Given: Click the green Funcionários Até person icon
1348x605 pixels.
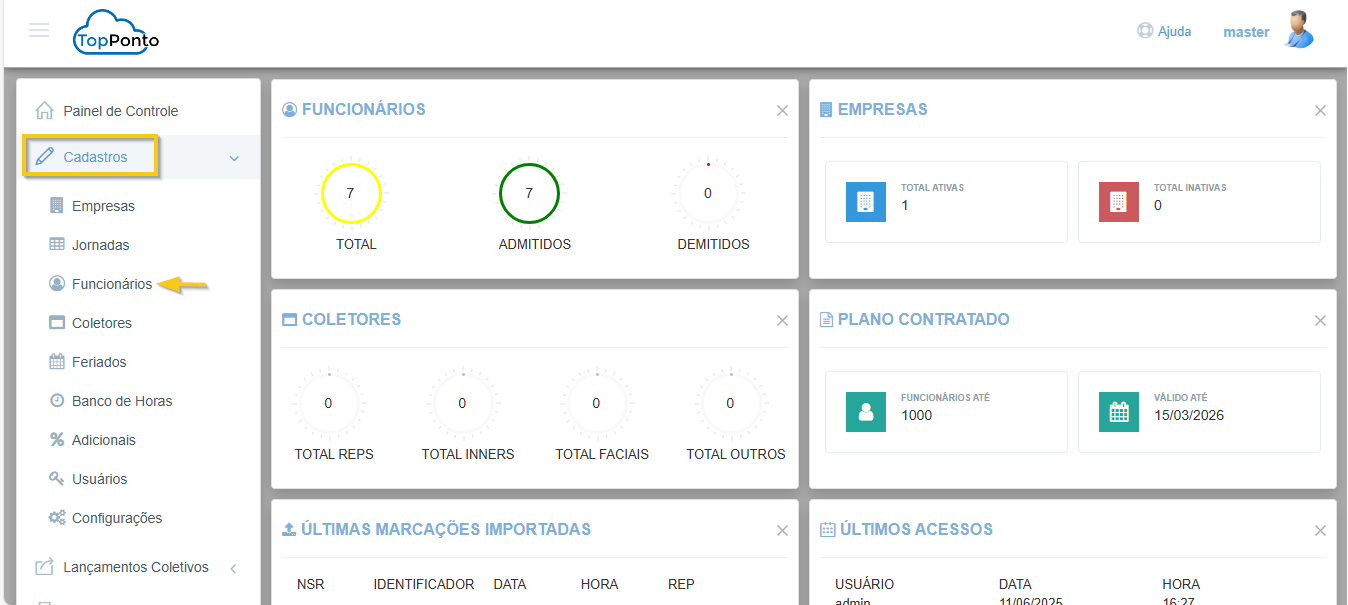Looking at the screenshot, I should pos(865,411).
